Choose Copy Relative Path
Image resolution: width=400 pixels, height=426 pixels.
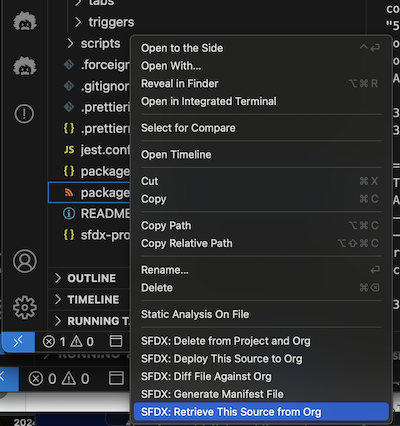click(x=261, y=243)
